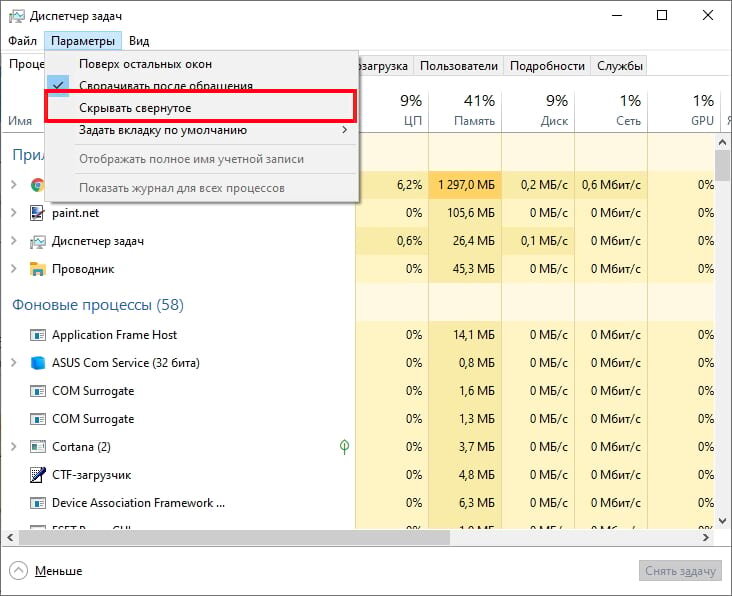Click the Chrome process icon
This screenshot has width=732, height=596.
tap(38, 185)
